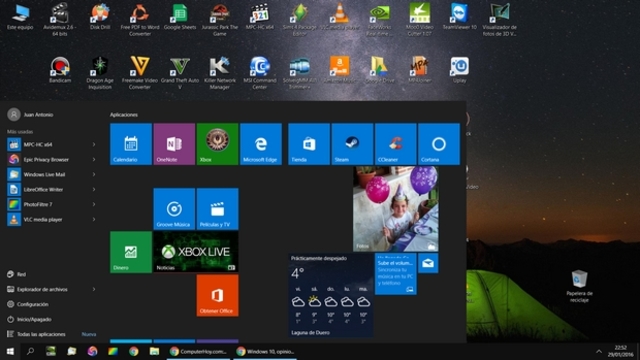Expand LibreOffice Writer jump list arrow
The image size is (640, 360).
click(x=94, y=189)
